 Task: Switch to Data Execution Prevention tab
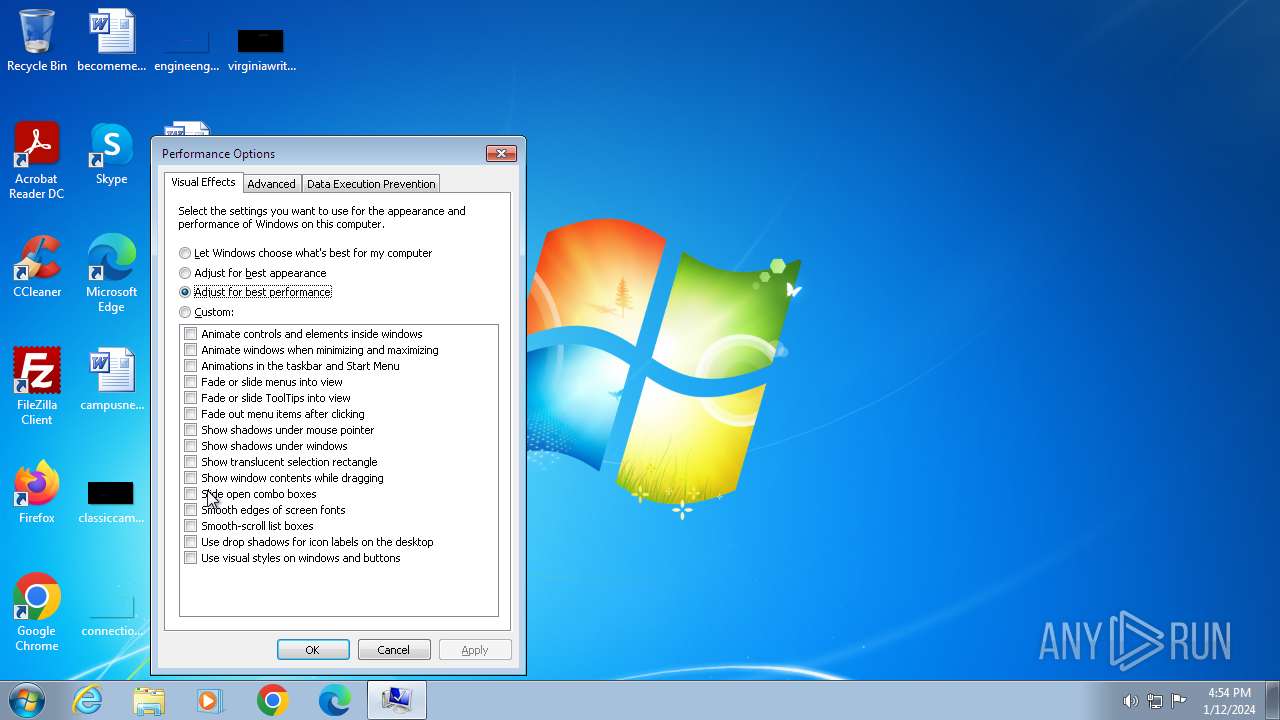[371, 184]
